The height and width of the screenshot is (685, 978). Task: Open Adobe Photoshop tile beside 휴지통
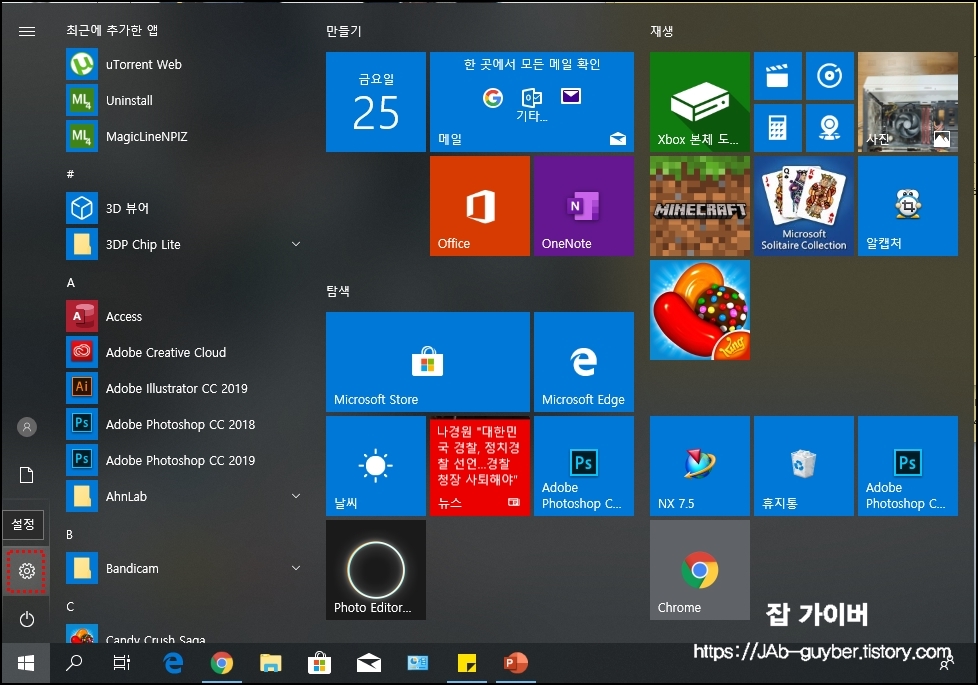point(908,466)
